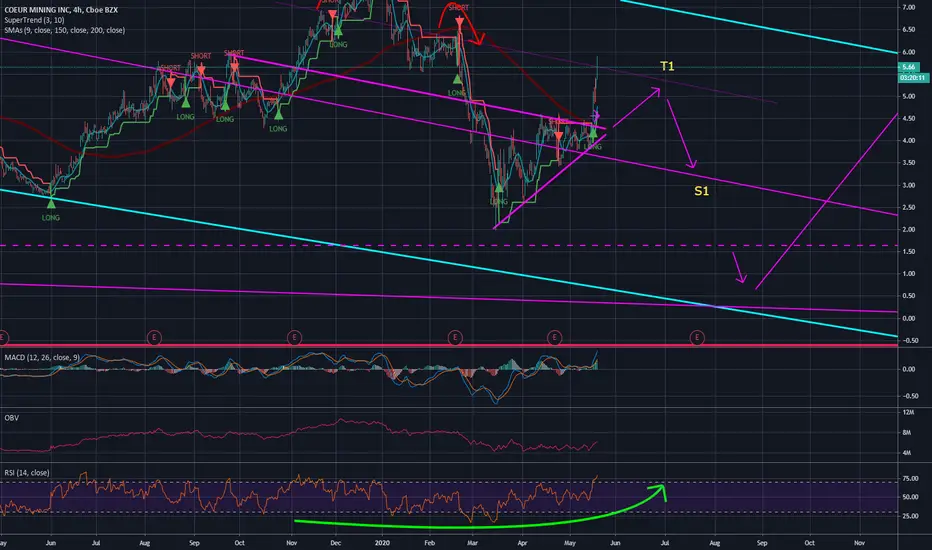Image resolution: width=932 pixels, height=550 pixels.
Task: Click the LONG signal arrow in late October 2019
Action: 278,114
